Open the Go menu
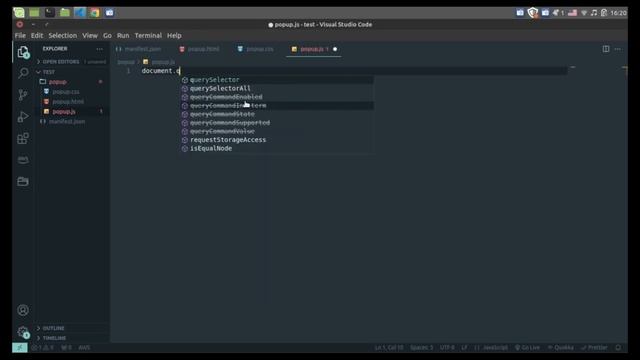This screenshot has width=640, height=360. [x=107, y=36]
